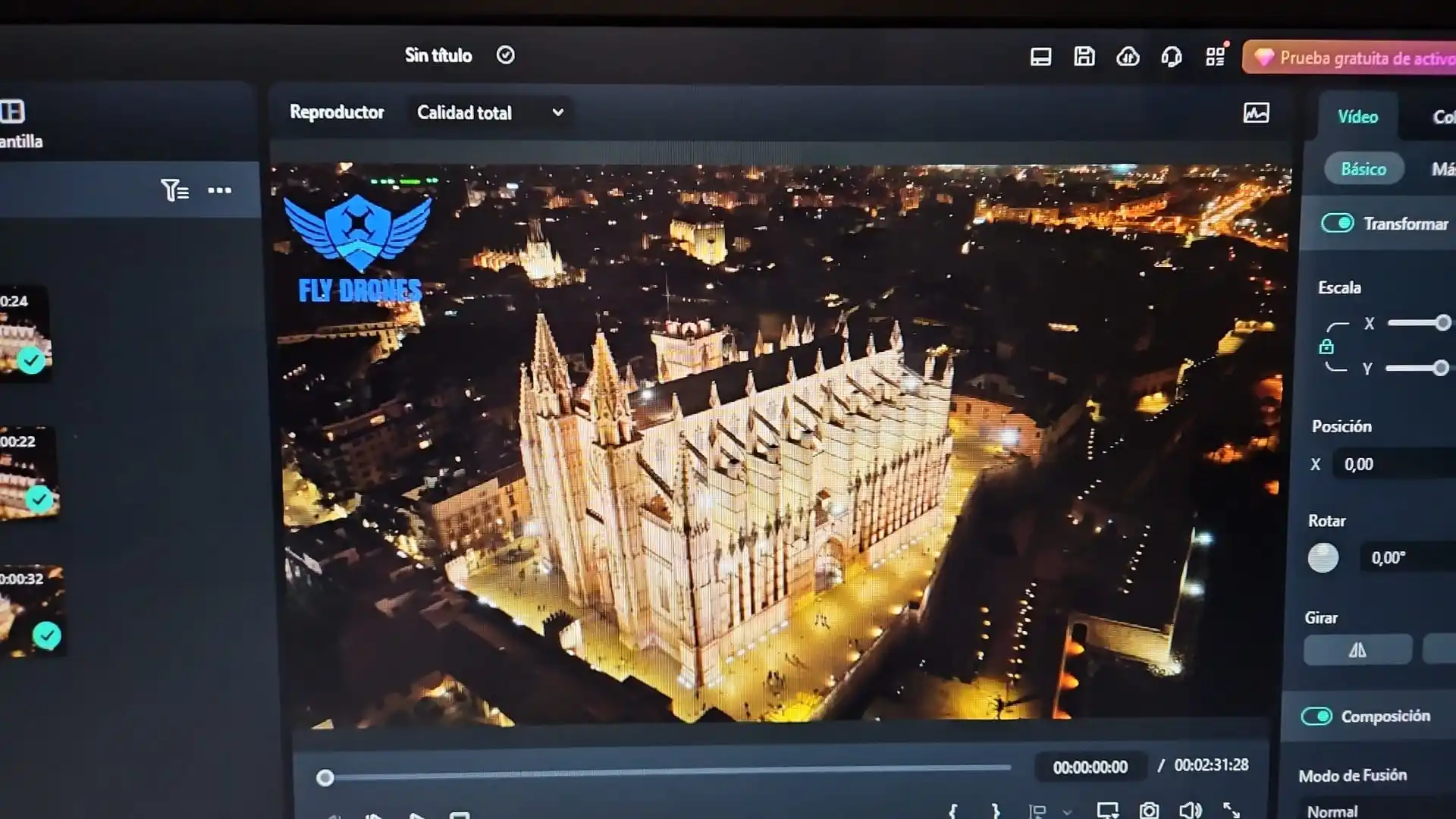Save the project with disk icon
Image resolution: width=1456 pixels, height=819 pixels.
[x=1084, y=56]
